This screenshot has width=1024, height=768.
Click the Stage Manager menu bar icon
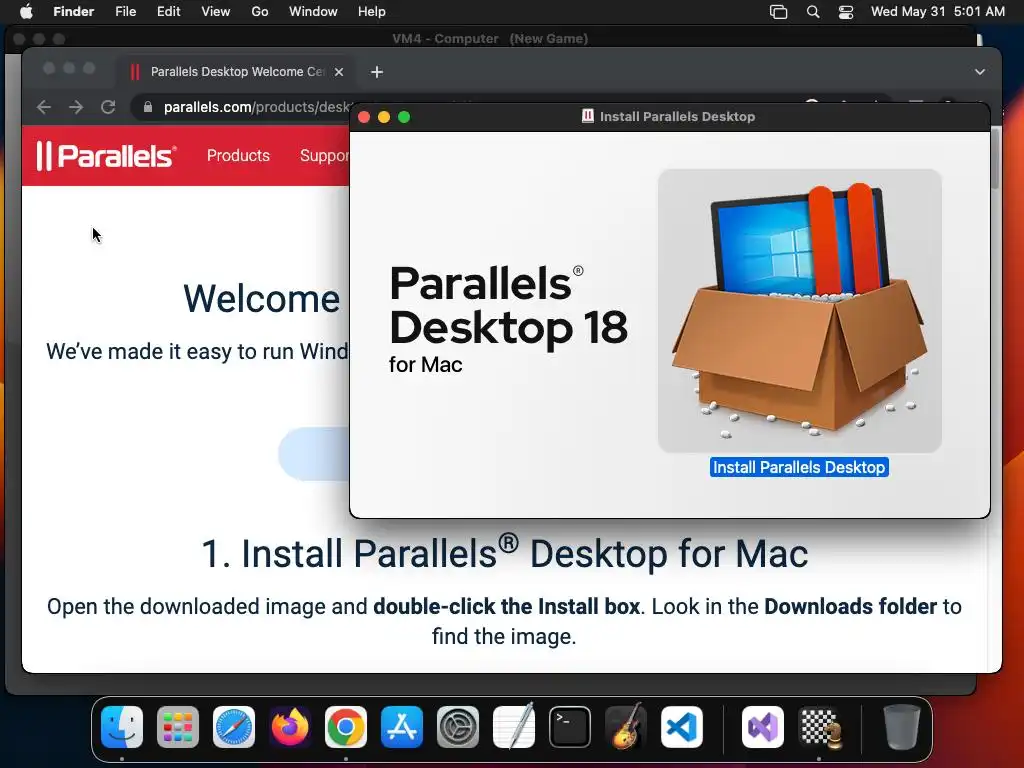tap(778, 12)
